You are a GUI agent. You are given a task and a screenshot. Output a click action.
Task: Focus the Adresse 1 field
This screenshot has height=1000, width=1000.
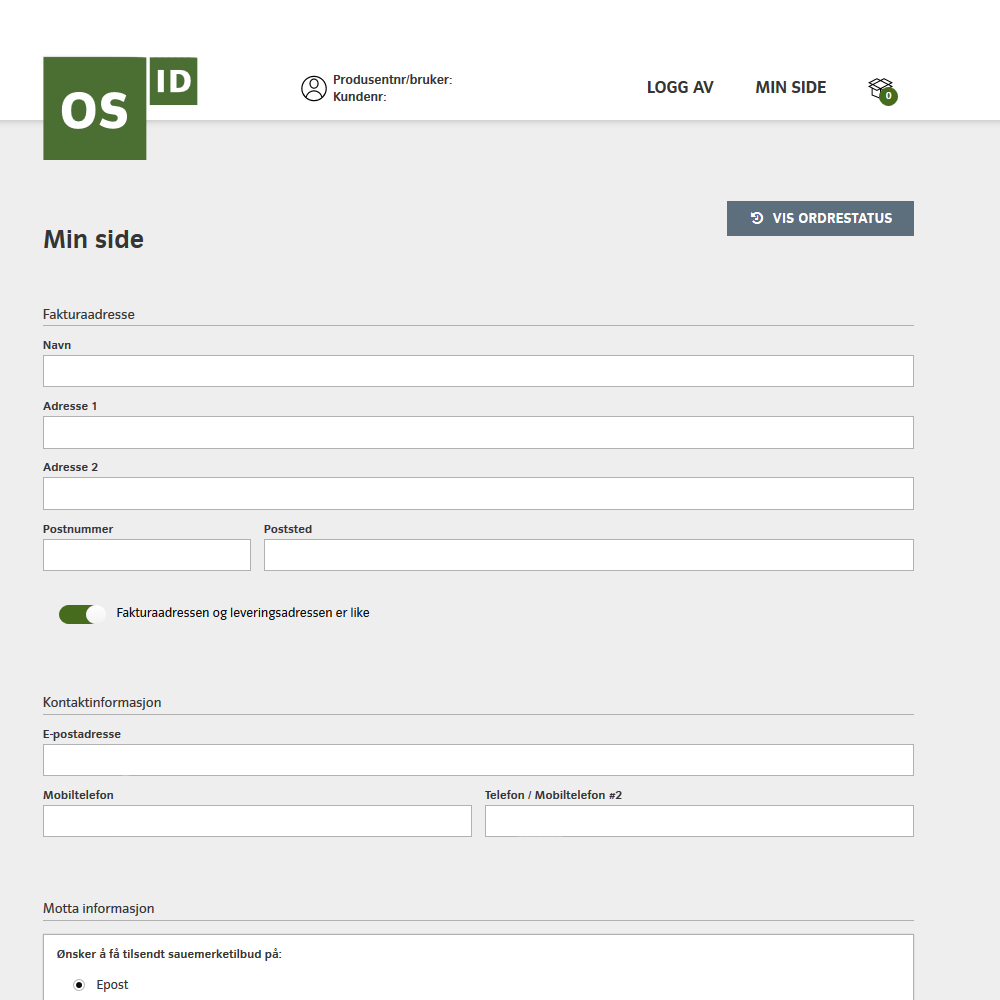point(478,432)
